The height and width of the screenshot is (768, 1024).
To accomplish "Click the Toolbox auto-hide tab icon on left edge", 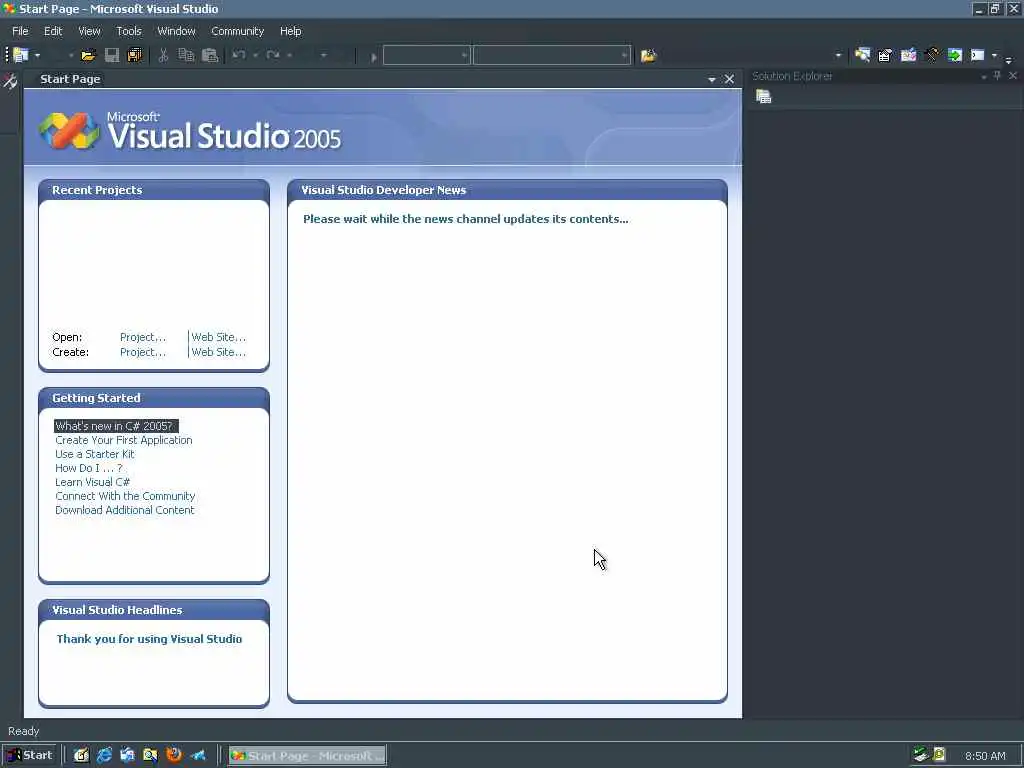I will pos(10,82).
